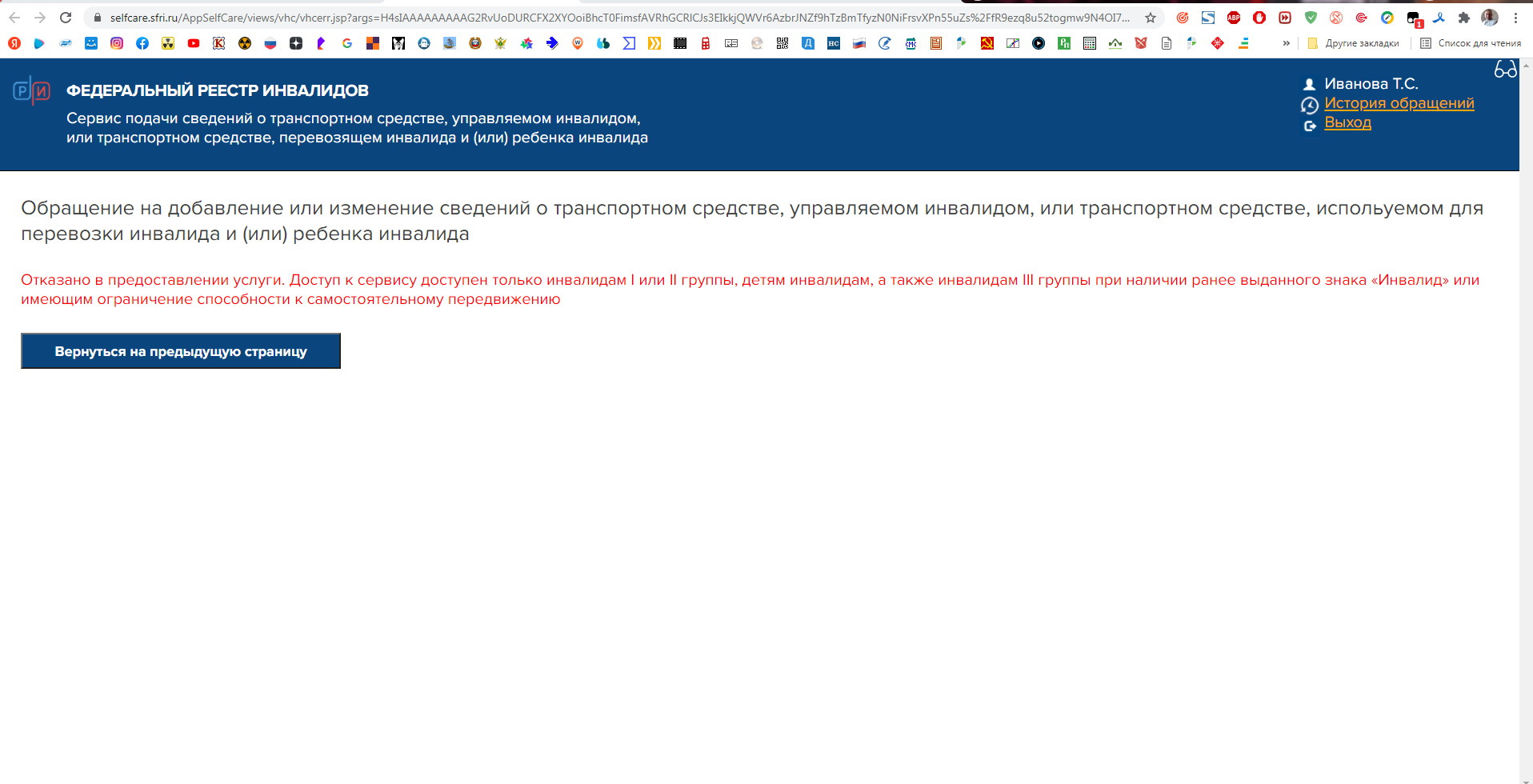Viewport: 1533px width, 784px height.
Task: Click the РИ registry logo icon
Action: [32, 90]
